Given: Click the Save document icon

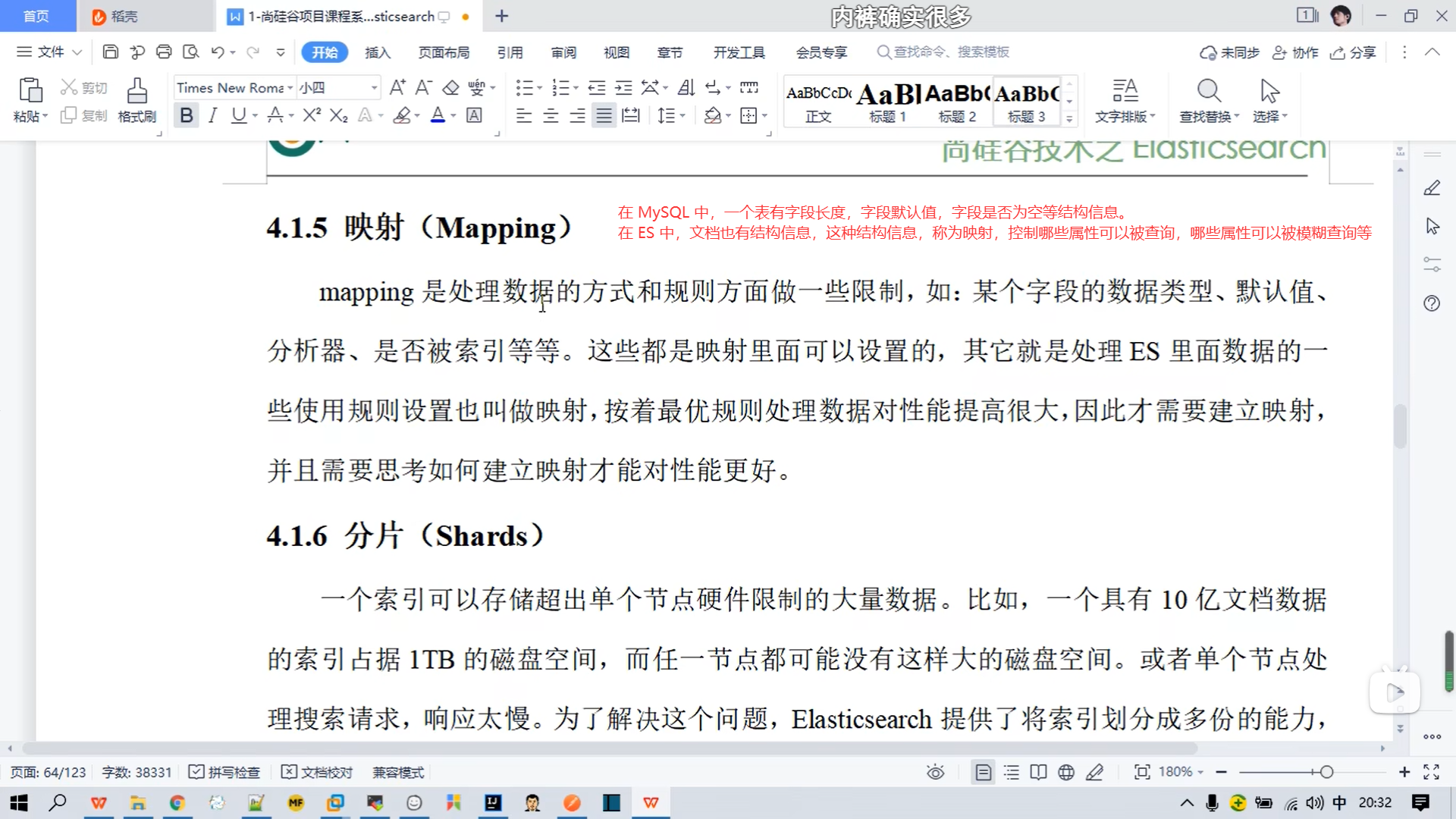Looking at the screenshot, I should (x=111, y=52).
